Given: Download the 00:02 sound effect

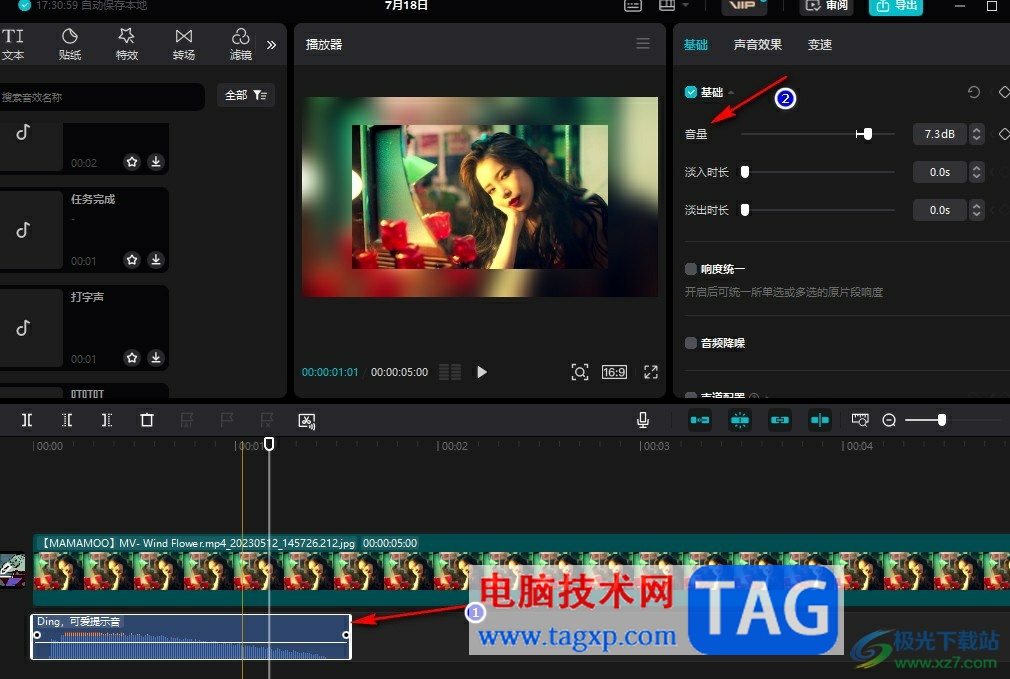Looking at the screenshot, I should pos(156,162).
